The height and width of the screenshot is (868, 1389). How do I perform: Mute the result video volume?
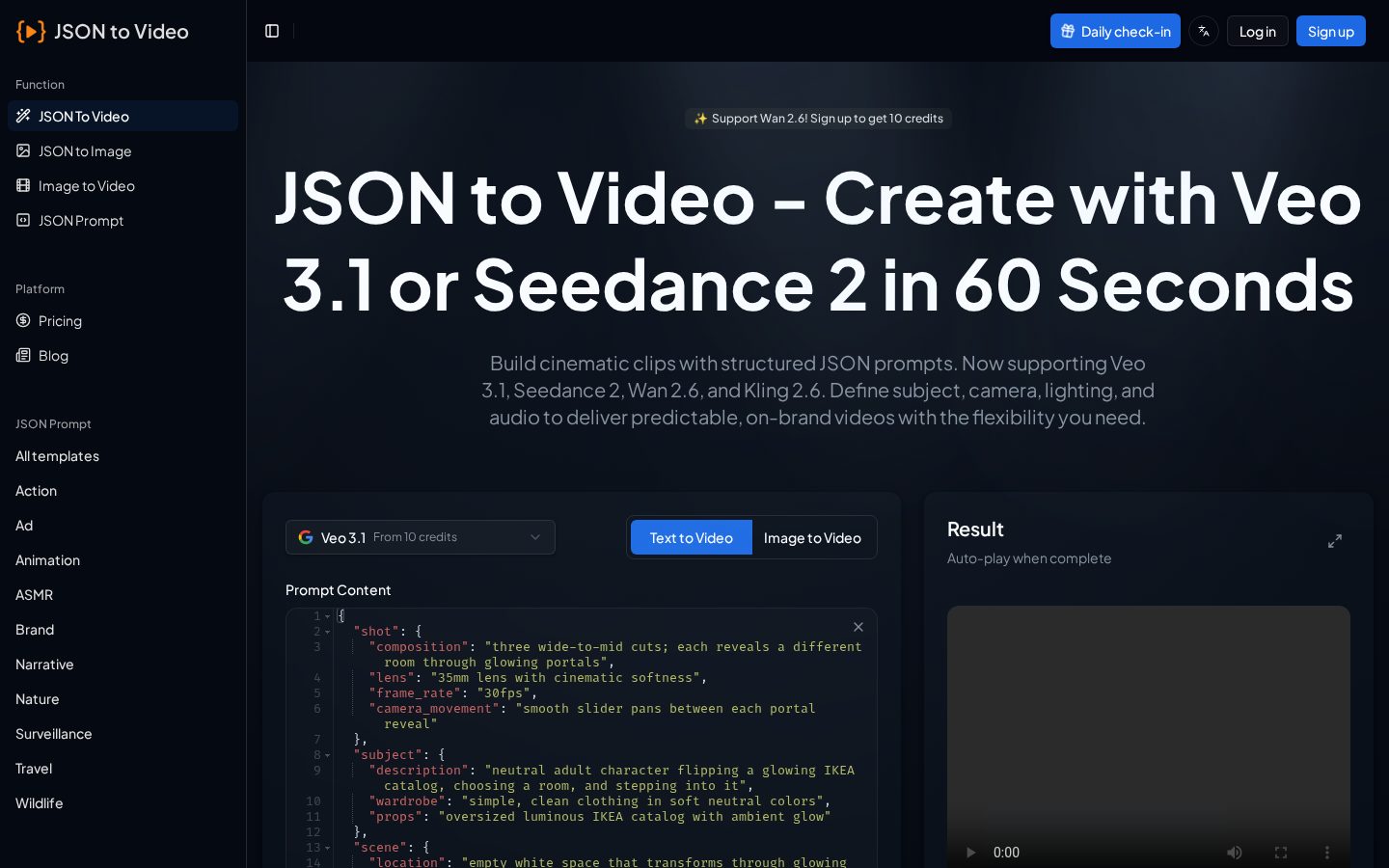tap(1235, 852)
